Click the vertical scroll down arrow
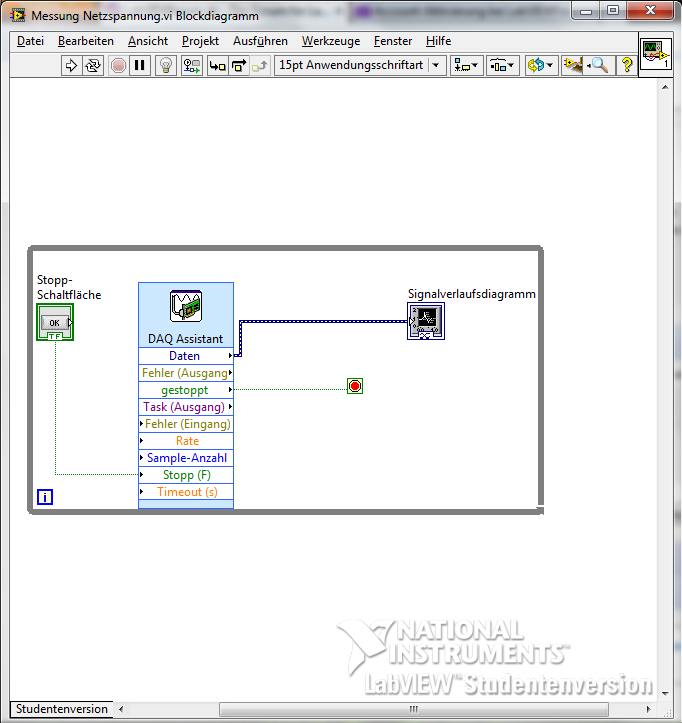 (x=665, y=693)
